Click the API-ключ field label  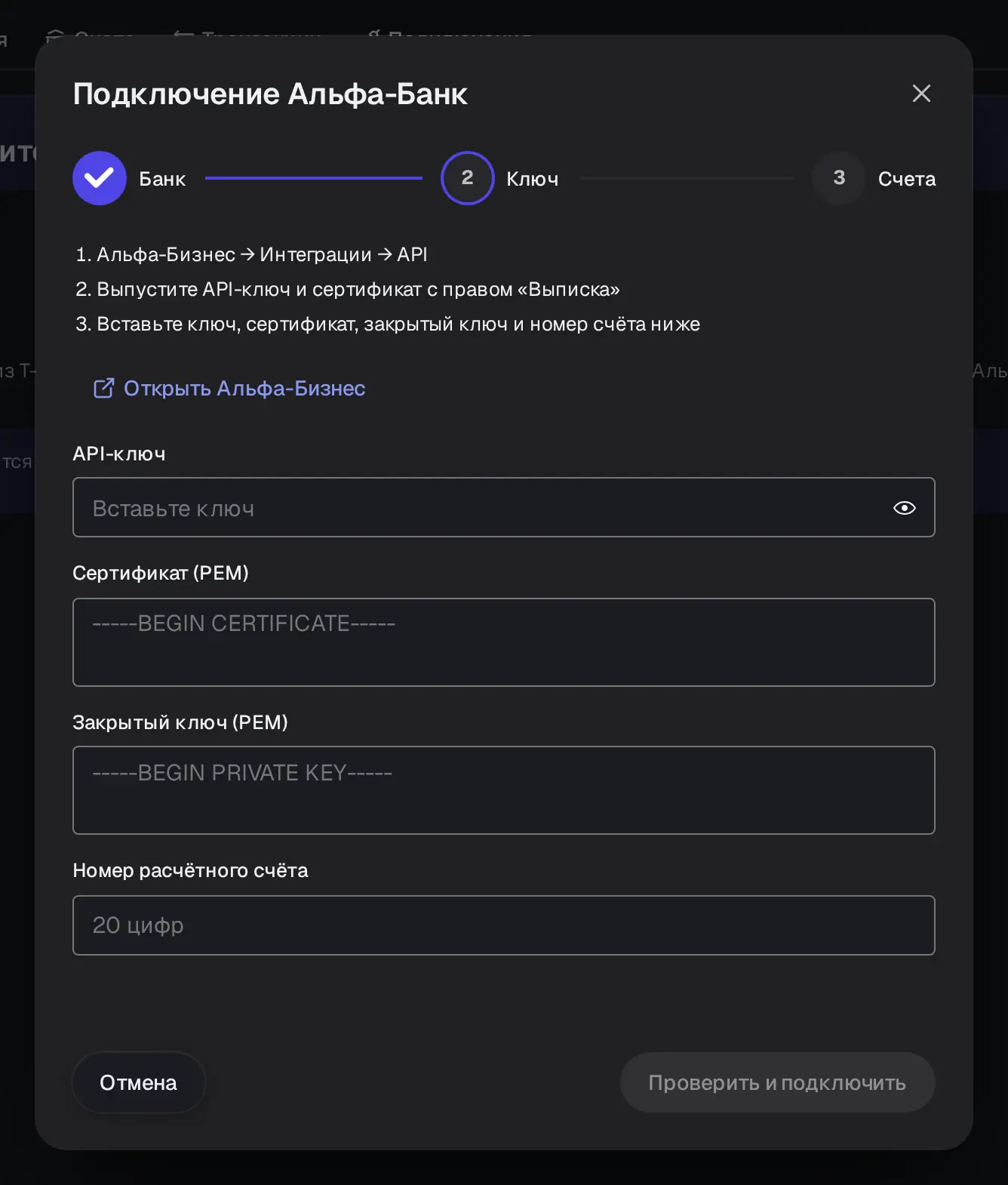[x=119, y=454]
